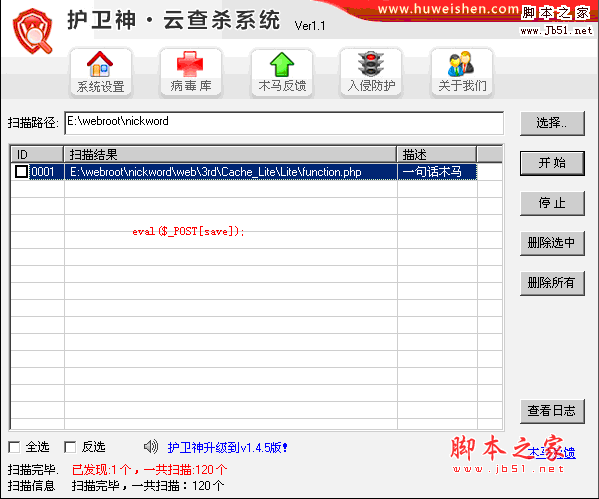
Task: Open logs with 查看日志 button
Action: (552, 411)
